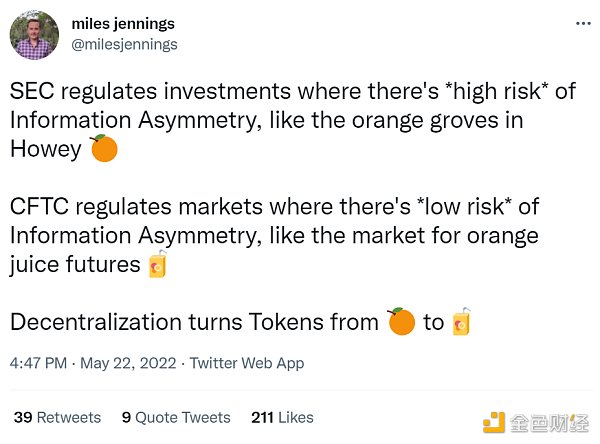Open the '4:47 PM · May 22, 2022' timestamp
Image resolution: width=600 pixels, height=444 pixels.
point(93,363)
